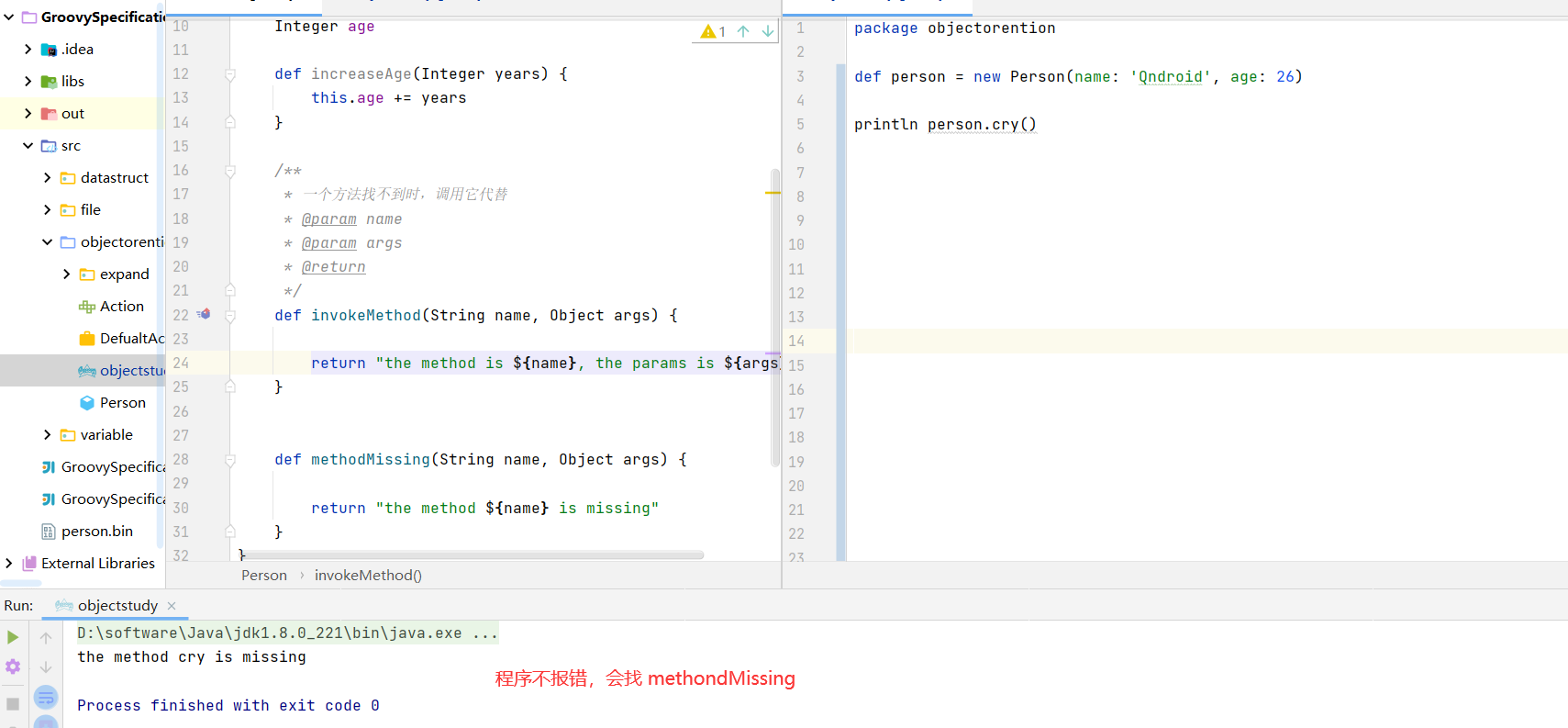Click the down arrow in Run console

click(x=46, y=667)
